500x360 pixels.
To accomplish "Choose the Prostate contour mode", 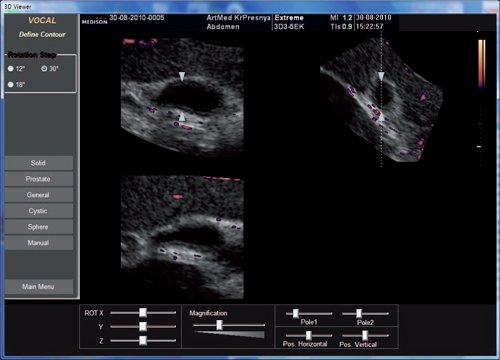I will tap(39, 179).
